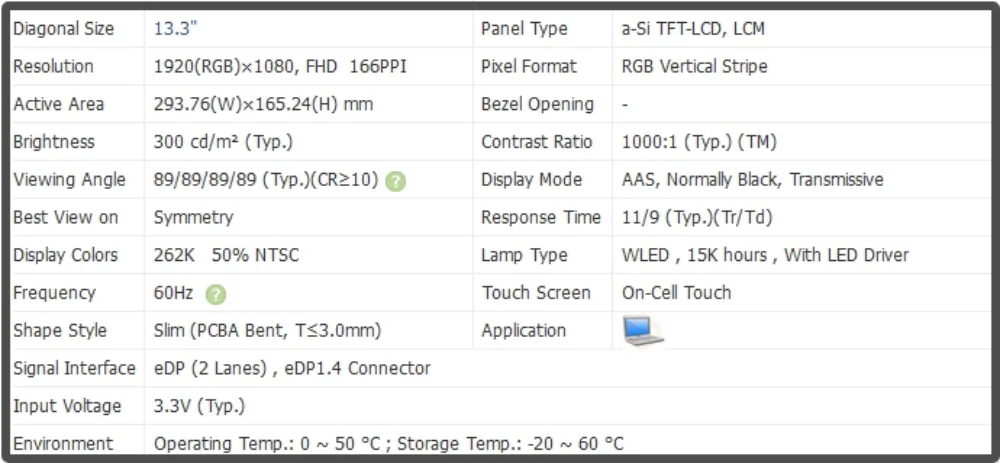Click the Symmetry Best View value

pos(193,217)
